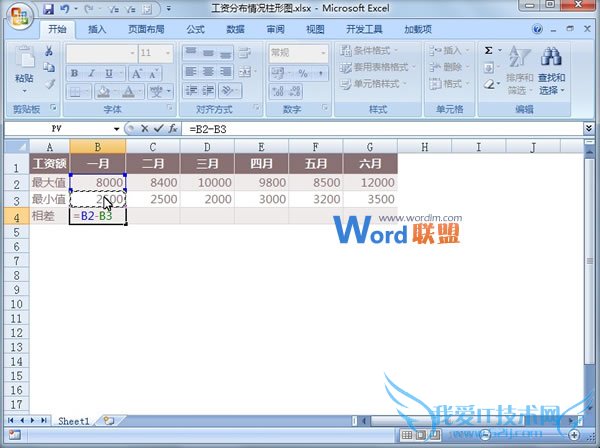
Task: Toggle bold formatting
Action: (75, 73)
